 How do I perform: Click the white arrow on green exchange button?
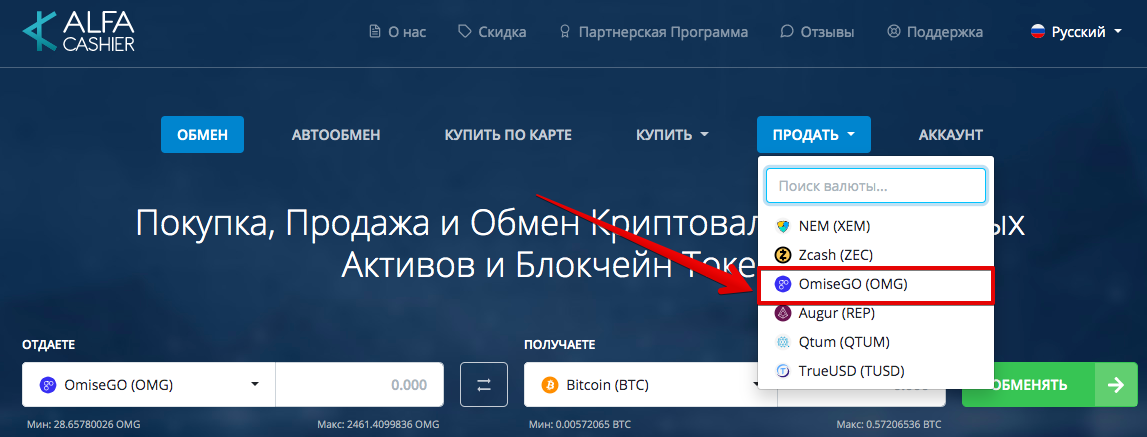tap(1116, 385)
